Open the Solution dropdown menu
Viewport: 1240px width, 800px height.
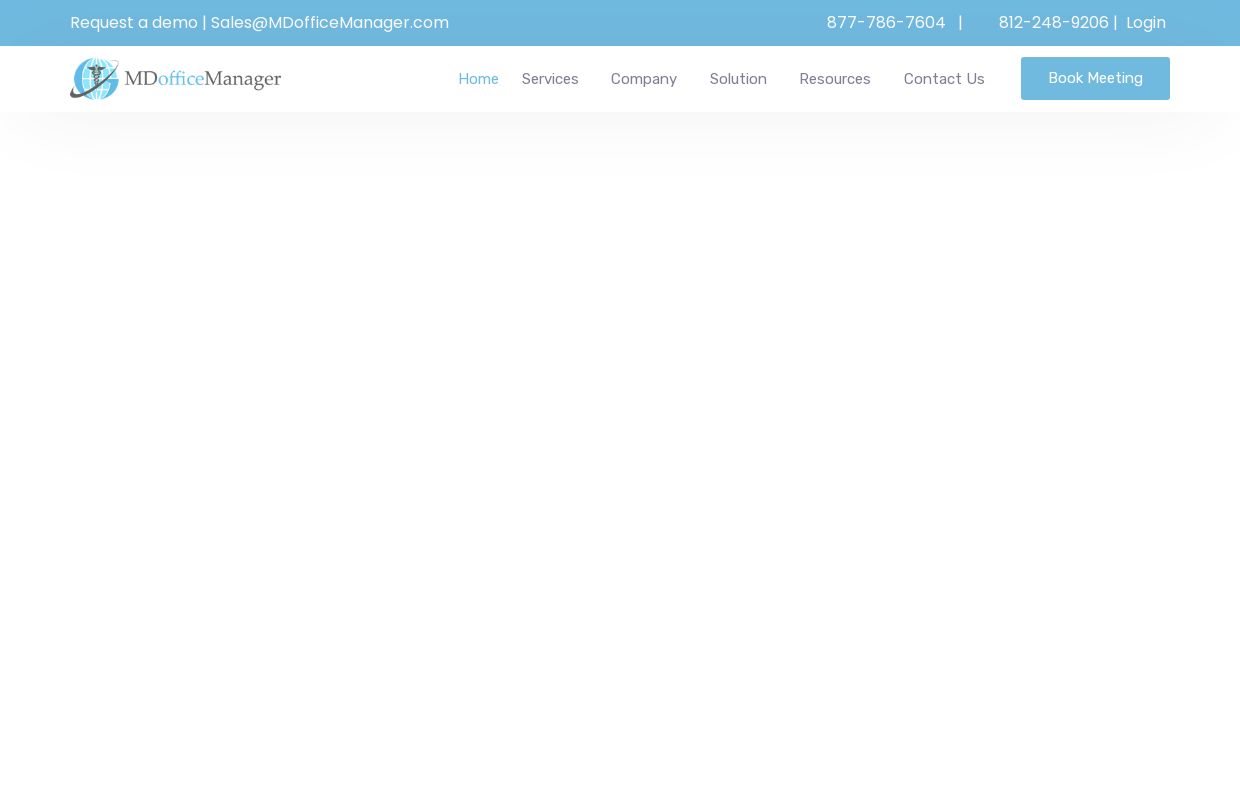738,79
